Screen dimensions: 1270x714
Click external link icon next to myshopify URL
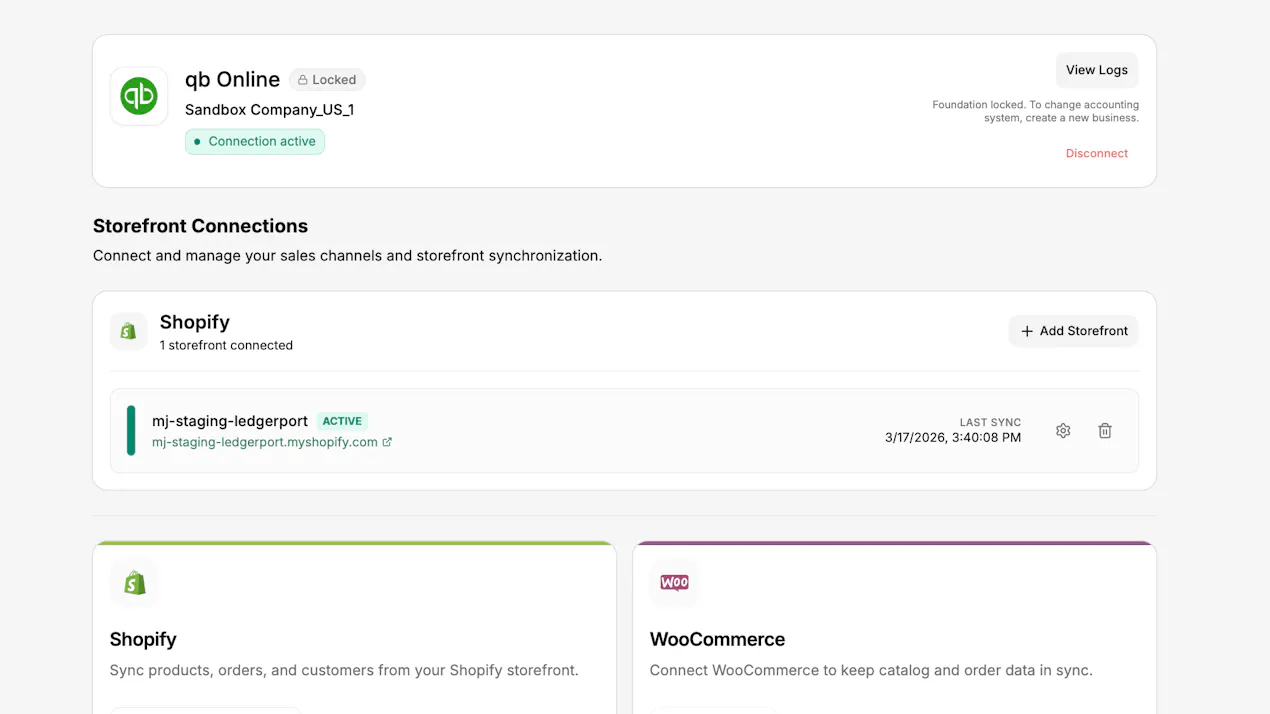[x=387, y=442]
